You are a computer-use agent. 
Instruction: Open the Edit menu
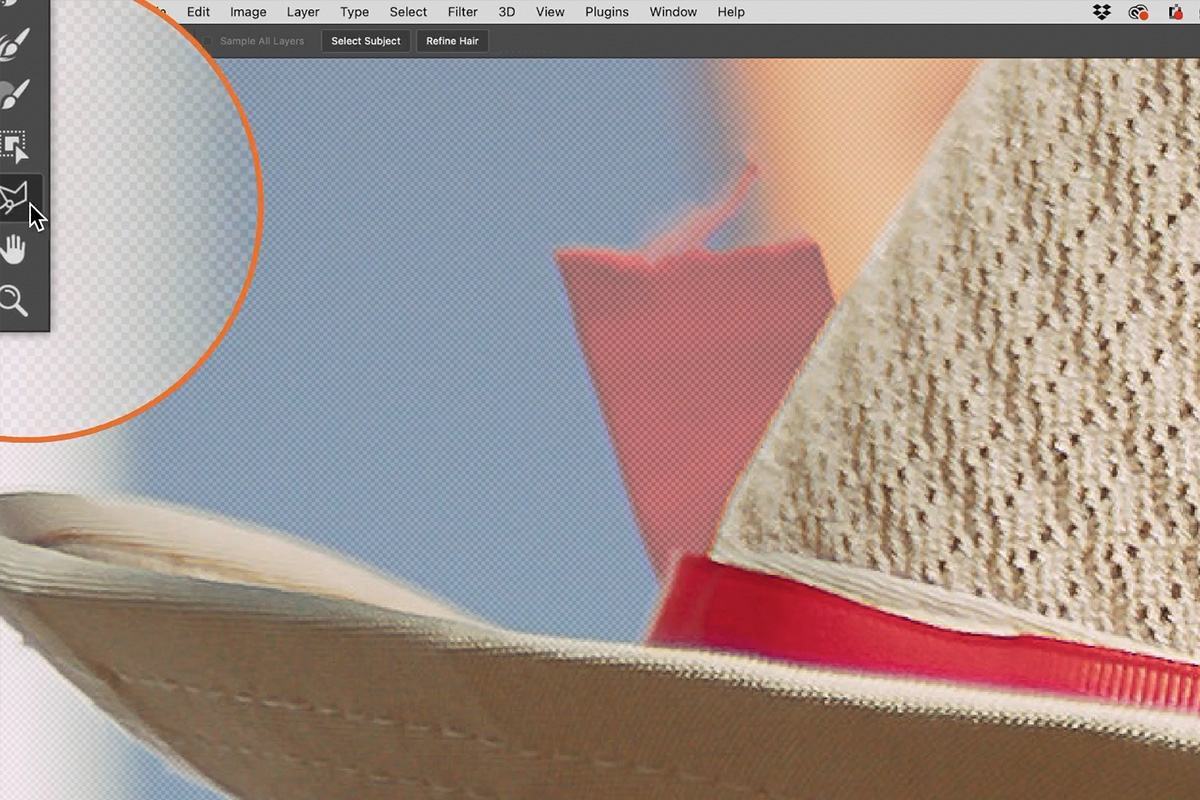[x=198, y=12]
